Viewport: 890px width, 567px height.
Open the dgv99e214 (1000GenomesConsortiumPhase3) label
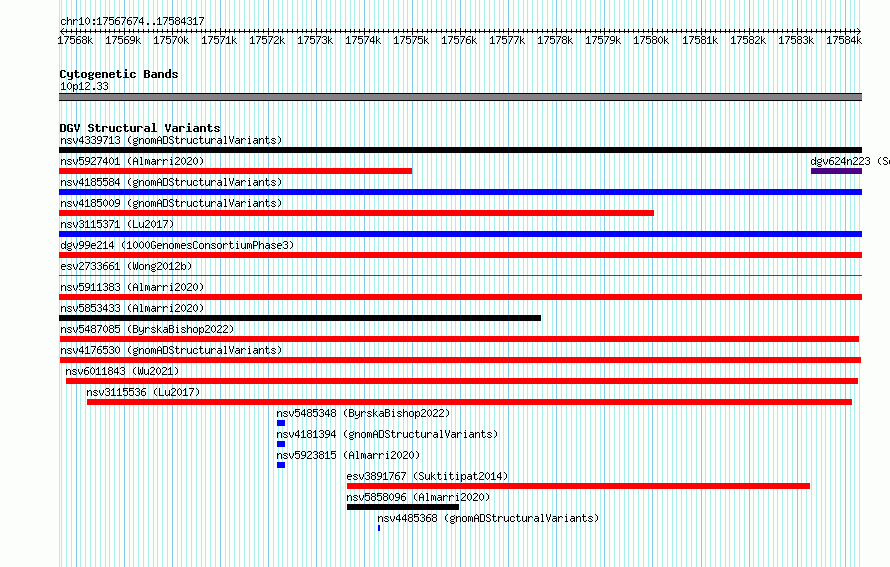[x=177, y=245]
